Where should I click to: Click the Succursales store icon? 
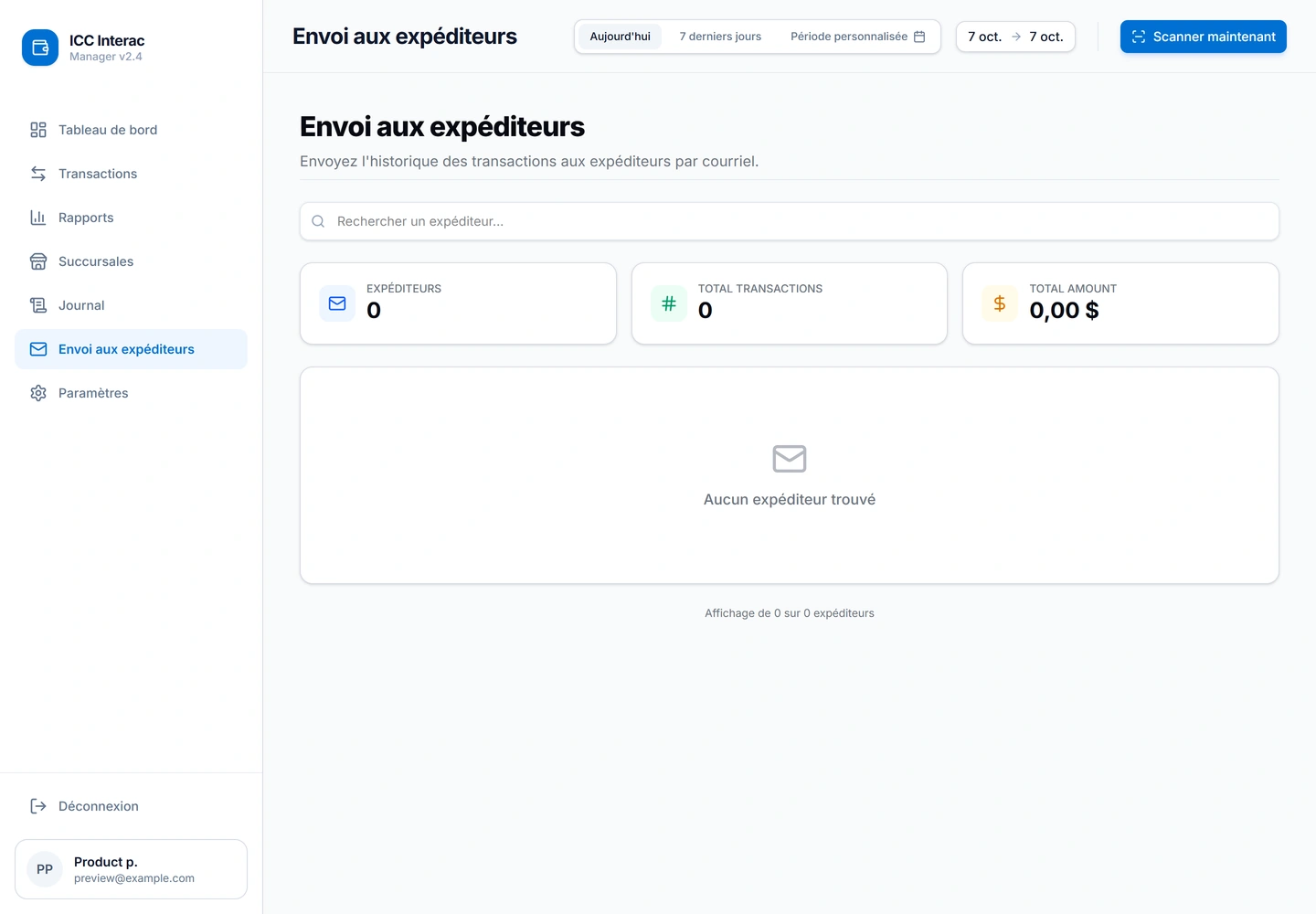click(38, 261)
